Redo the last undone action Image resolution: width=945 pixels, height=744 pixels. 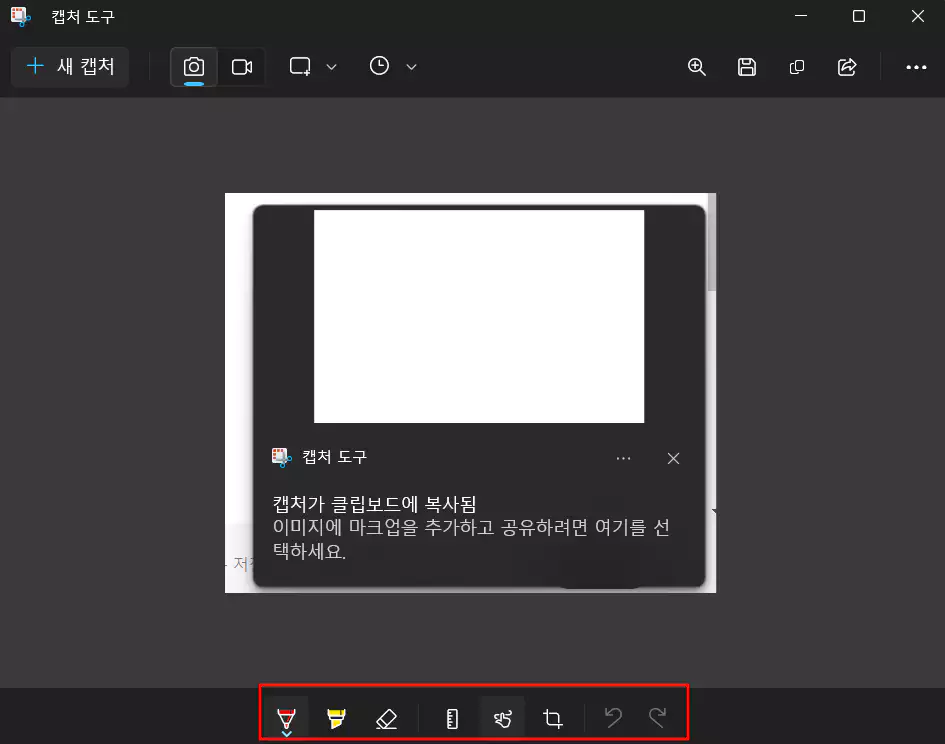coord(657,716)
